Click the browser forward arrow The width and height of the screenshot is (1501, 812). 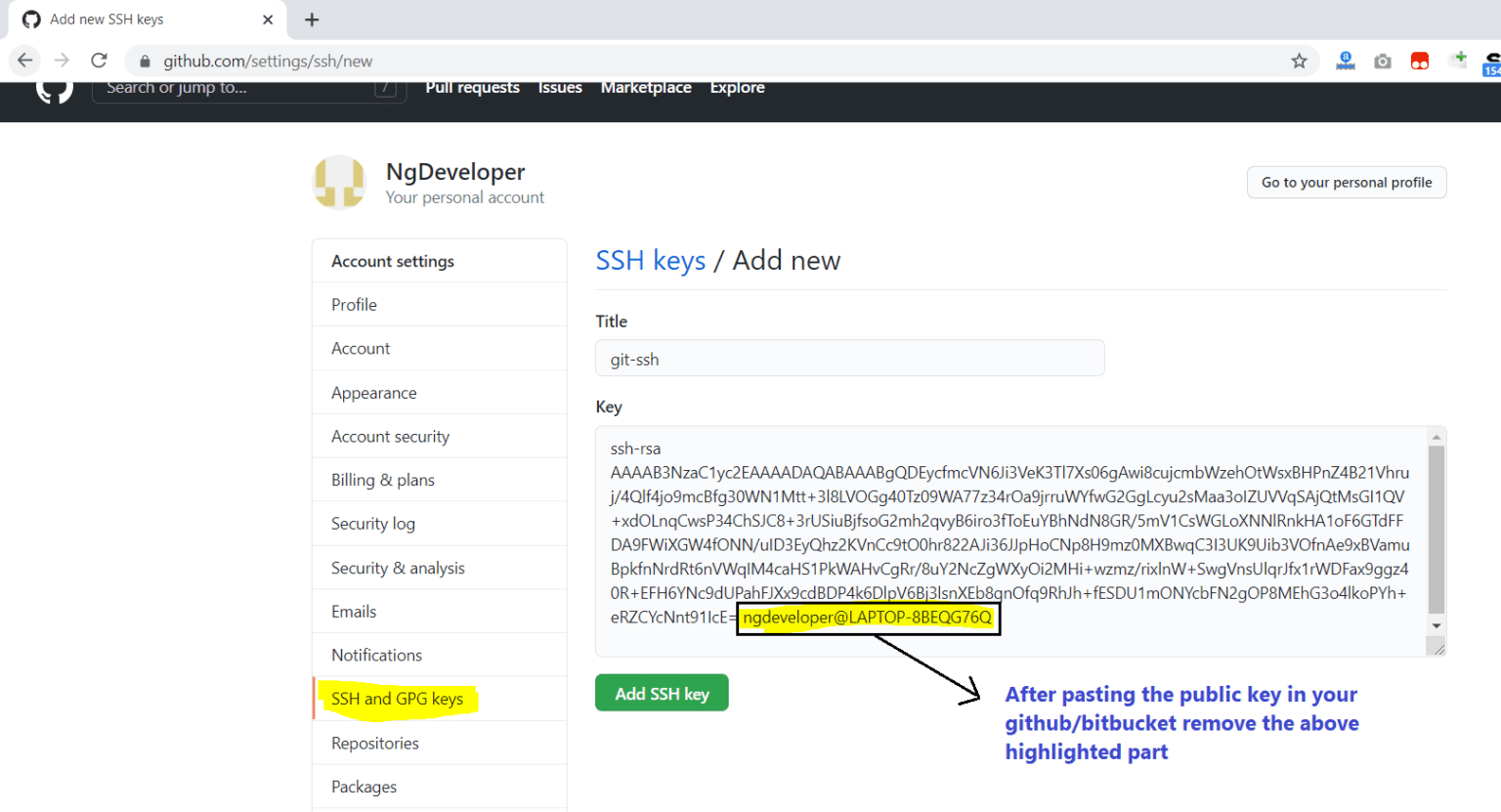pos(62,61)
